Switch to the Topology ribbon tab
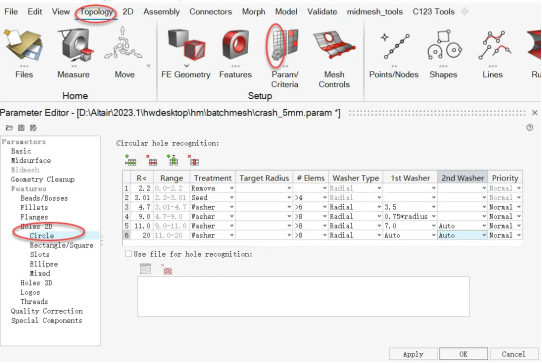The image size is (542, 363). click(x=96, y=12)
